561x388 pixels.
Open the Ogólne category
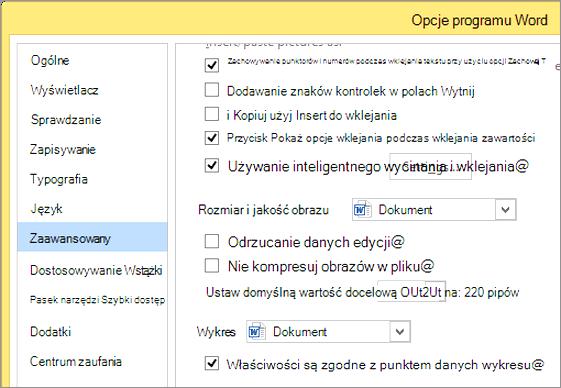[x=50, y=60]
